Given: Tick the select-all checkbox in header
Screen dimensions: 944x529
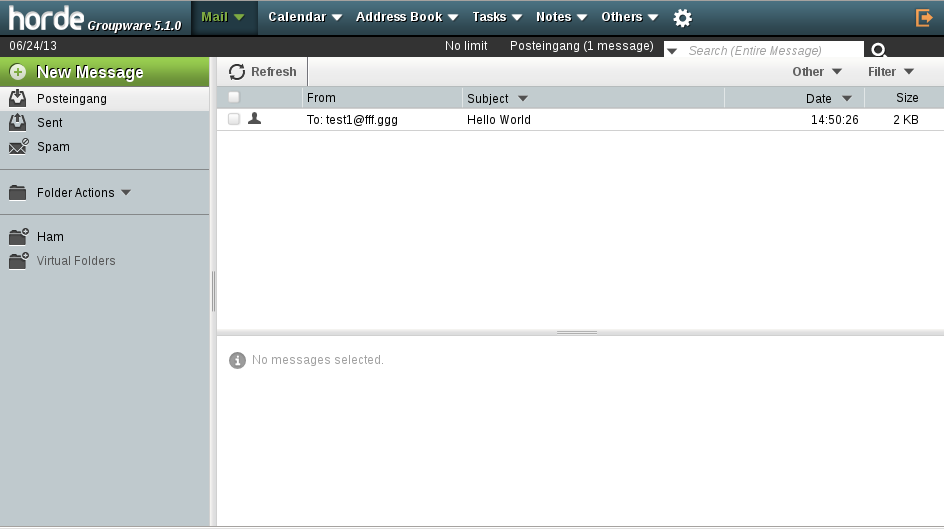Looking at the screenshot, I should click(234, 97).
